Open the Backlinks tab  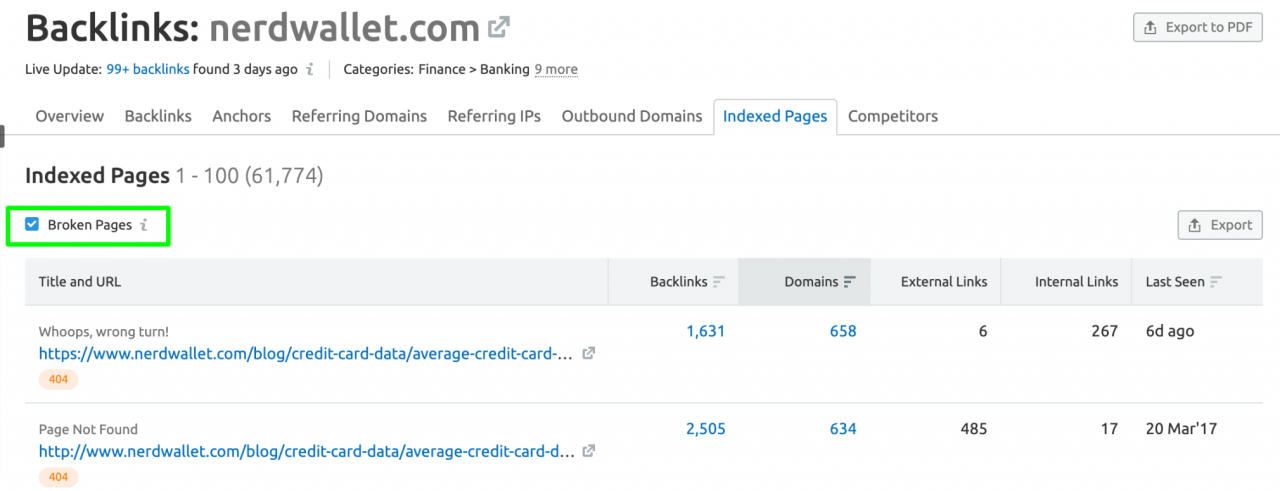point(158,116)
